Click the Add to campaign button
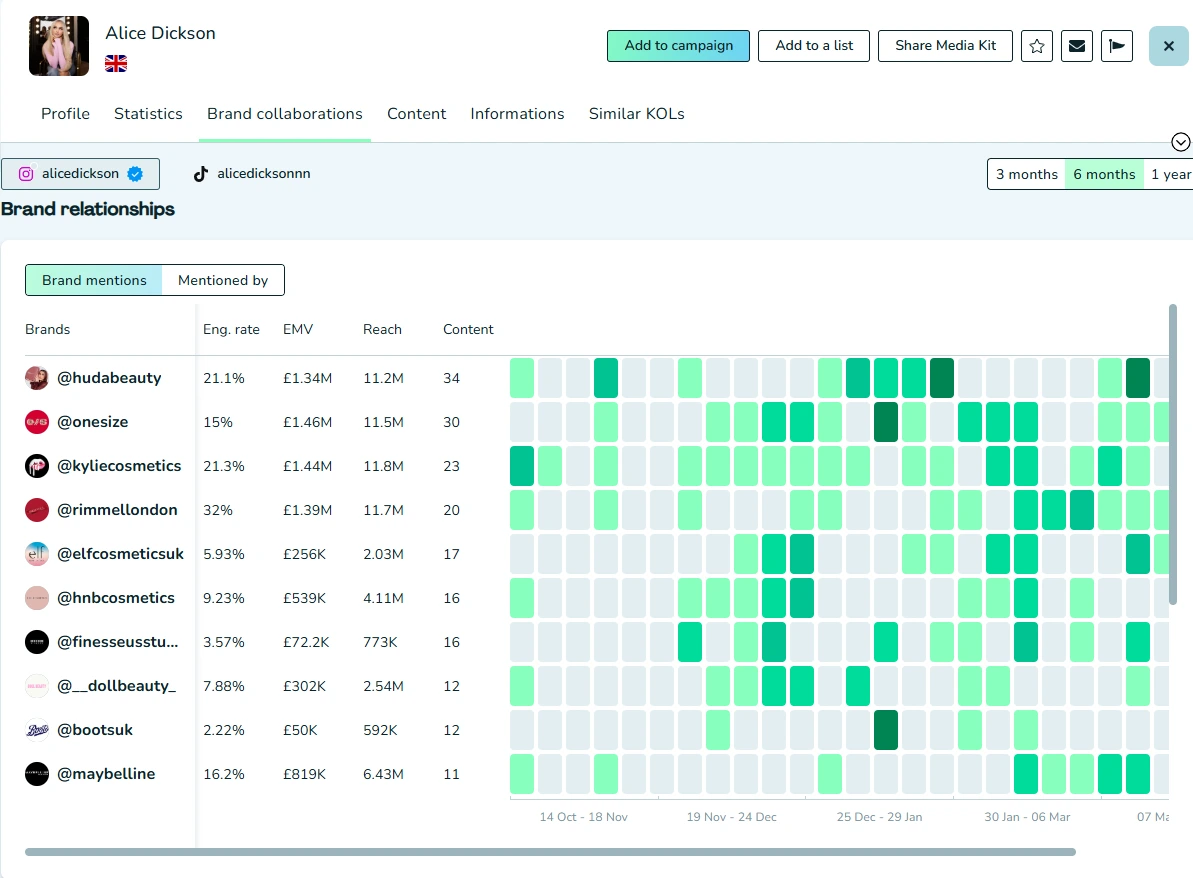 678,46
